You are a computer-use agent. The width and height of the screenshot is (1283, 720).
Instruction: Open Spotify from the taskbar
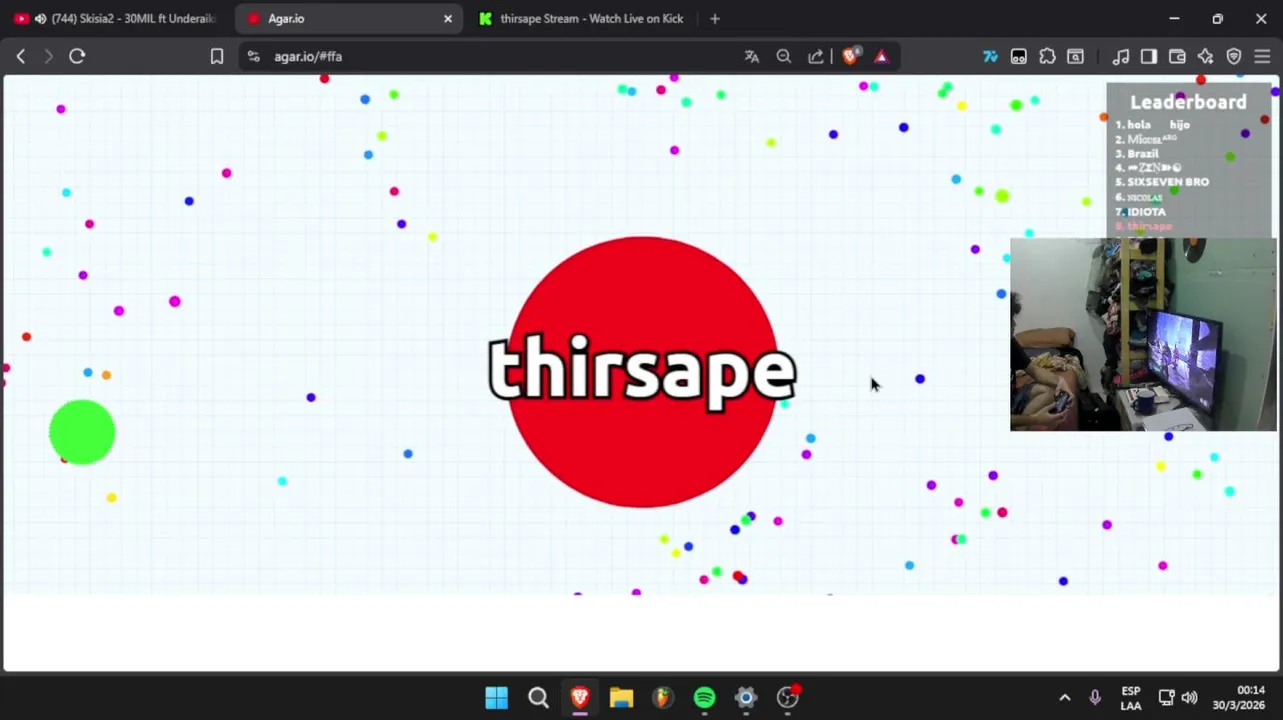(705, 698)
